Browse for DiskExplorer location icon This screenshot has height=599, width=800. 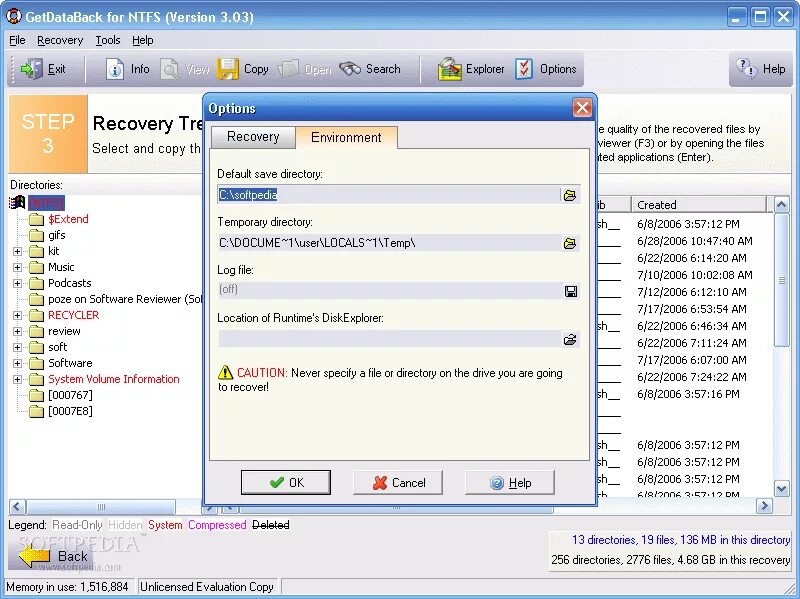point(570,339)
